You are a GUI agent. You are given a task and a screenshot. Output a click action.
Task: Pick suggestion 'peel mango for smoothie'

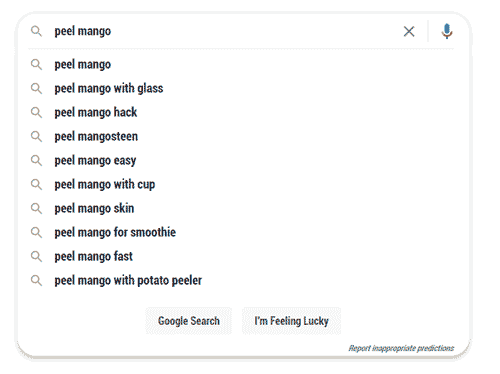(x=241, y=233)
